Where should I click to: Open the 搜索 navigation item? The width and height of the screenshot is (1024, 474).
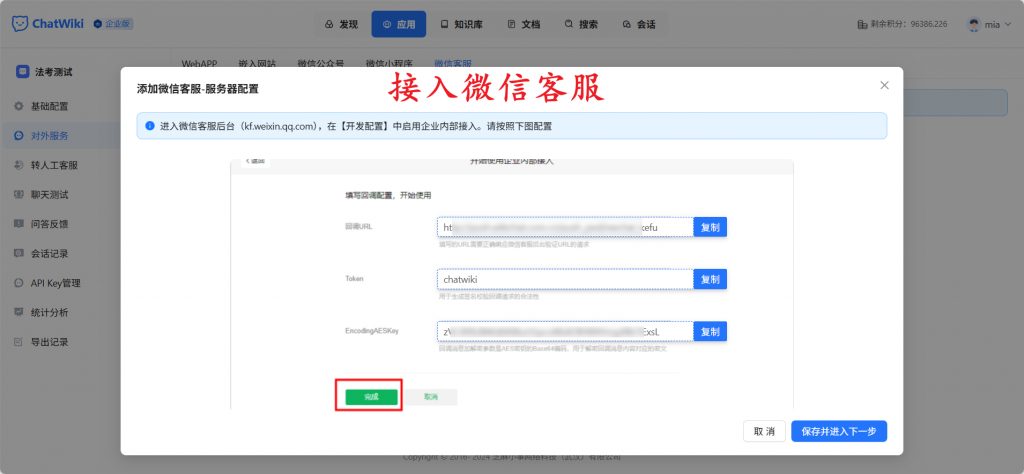click(x=581, y=24)
